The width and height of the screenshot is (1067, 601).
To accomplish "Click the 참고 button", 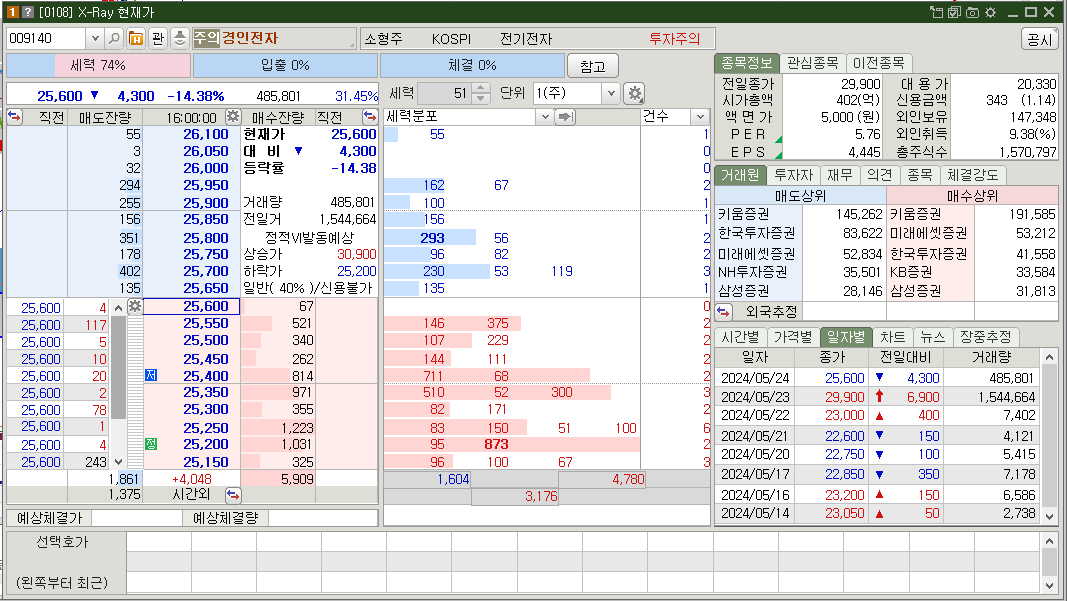I will point(592,66).
